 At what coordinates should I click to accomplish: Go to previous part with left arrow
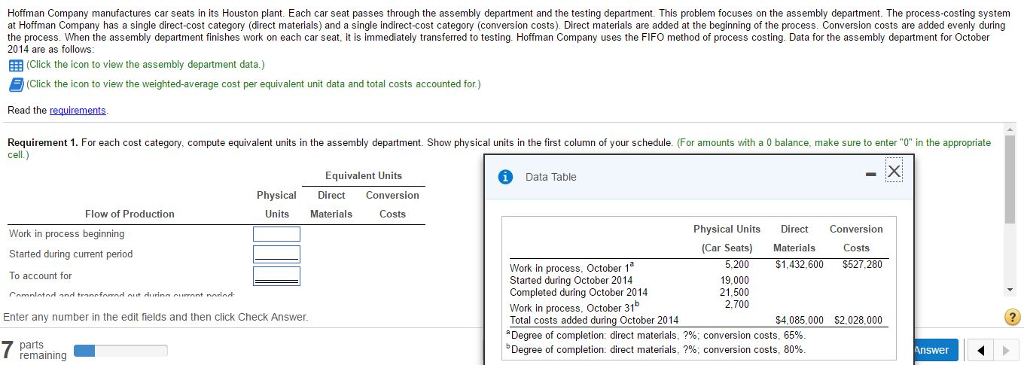coord(981,351)
